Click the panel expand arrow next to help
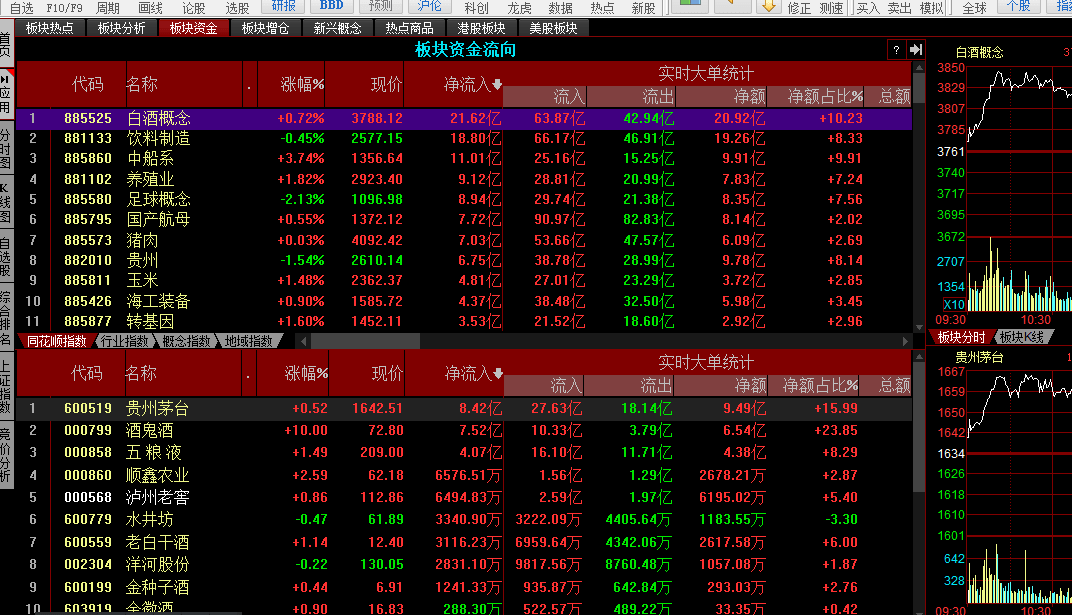 point(918,50)
